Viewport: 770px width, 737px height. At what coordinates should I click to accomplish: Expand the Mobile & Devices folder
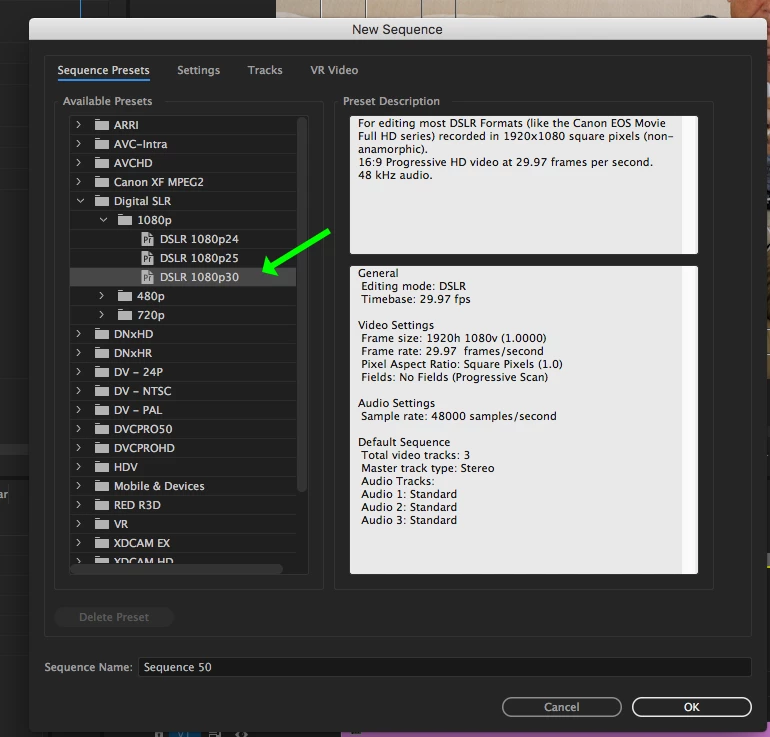tap(79, 486)
